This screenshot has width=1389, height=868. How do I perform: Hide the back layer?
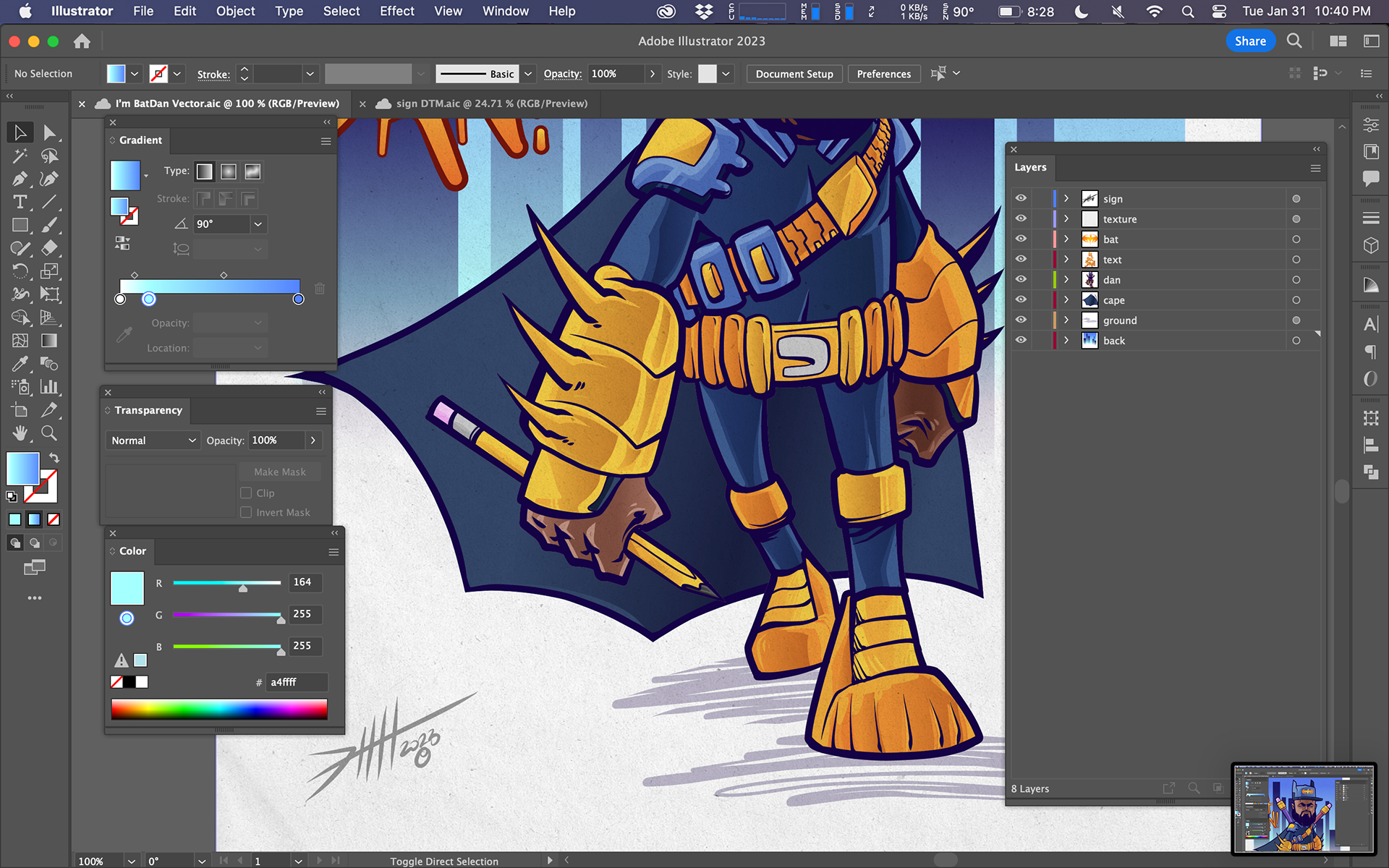[1021, 340]
